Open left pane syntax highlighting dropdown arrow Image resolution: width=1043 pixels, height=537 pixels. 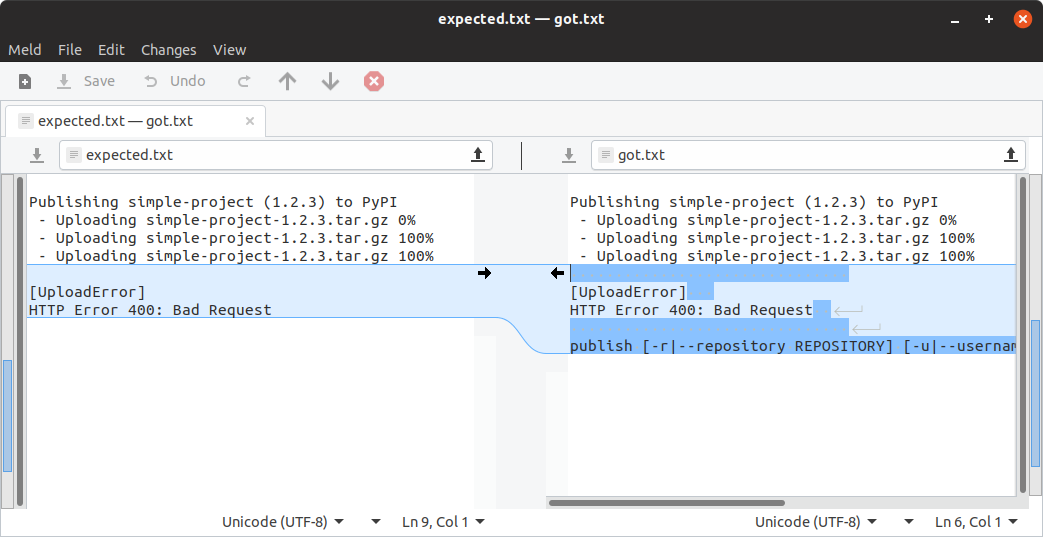click(375, 522)
